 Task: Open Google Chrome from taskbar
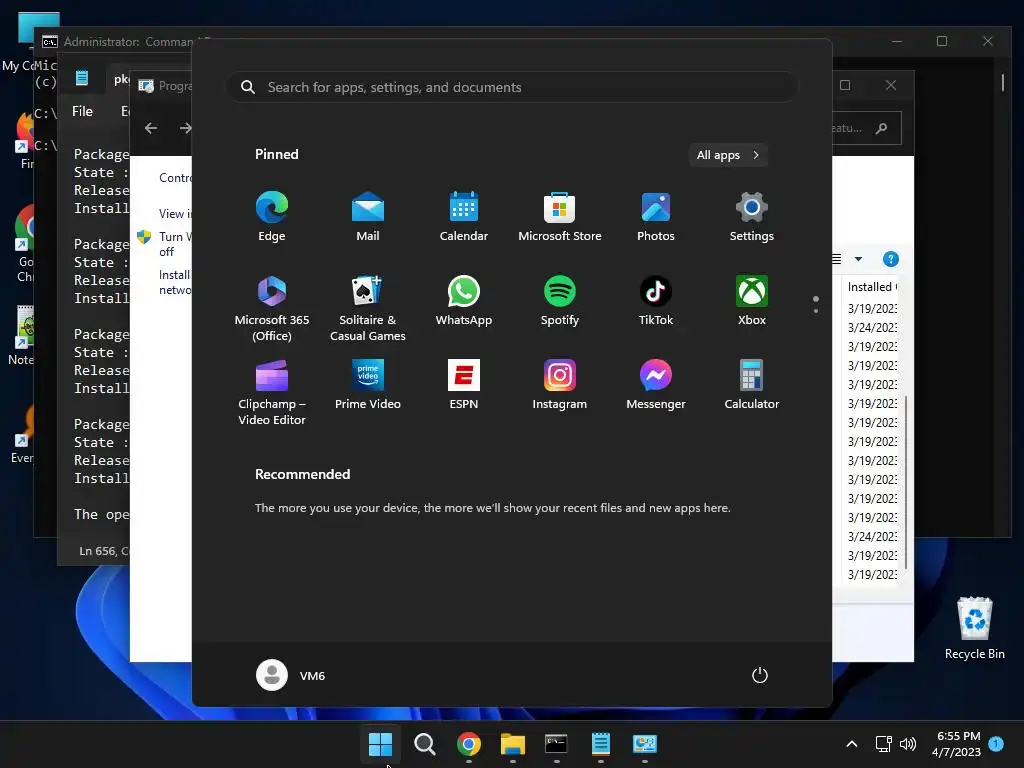468,743
